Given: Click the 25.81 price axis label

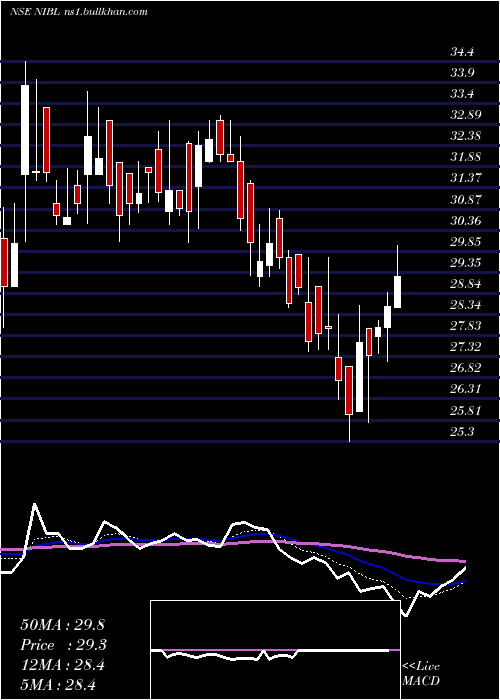Looking at the screenshot, I should [466, 411].
